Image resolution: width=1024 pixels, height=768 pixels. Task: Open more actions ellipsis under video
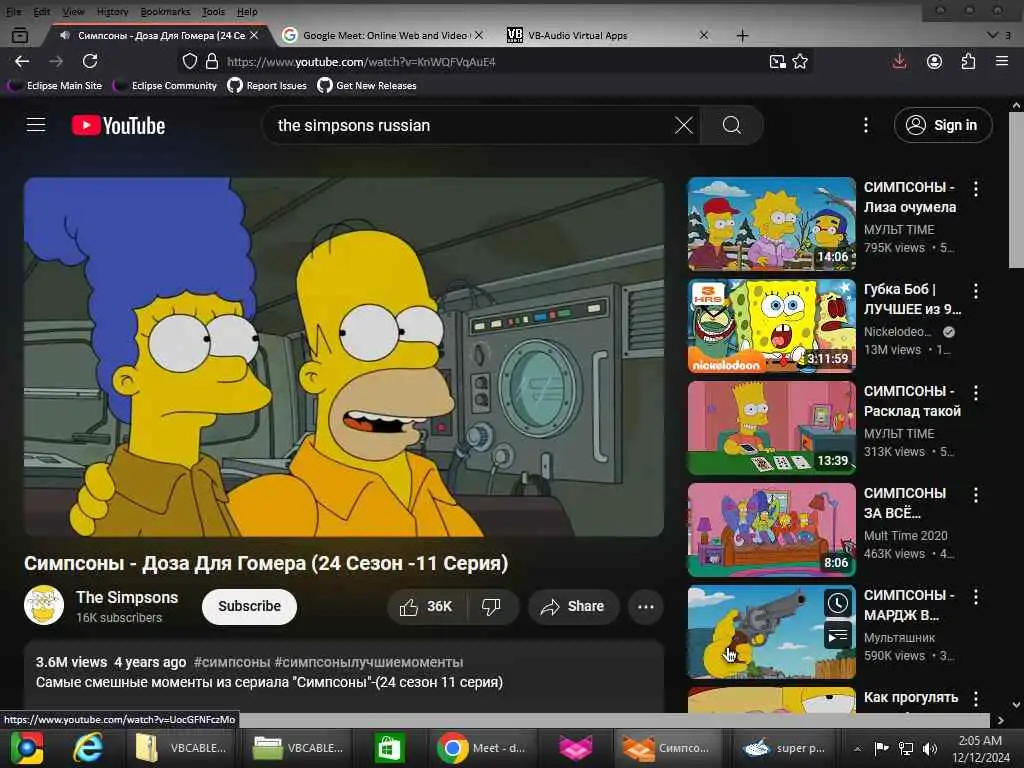646,607
